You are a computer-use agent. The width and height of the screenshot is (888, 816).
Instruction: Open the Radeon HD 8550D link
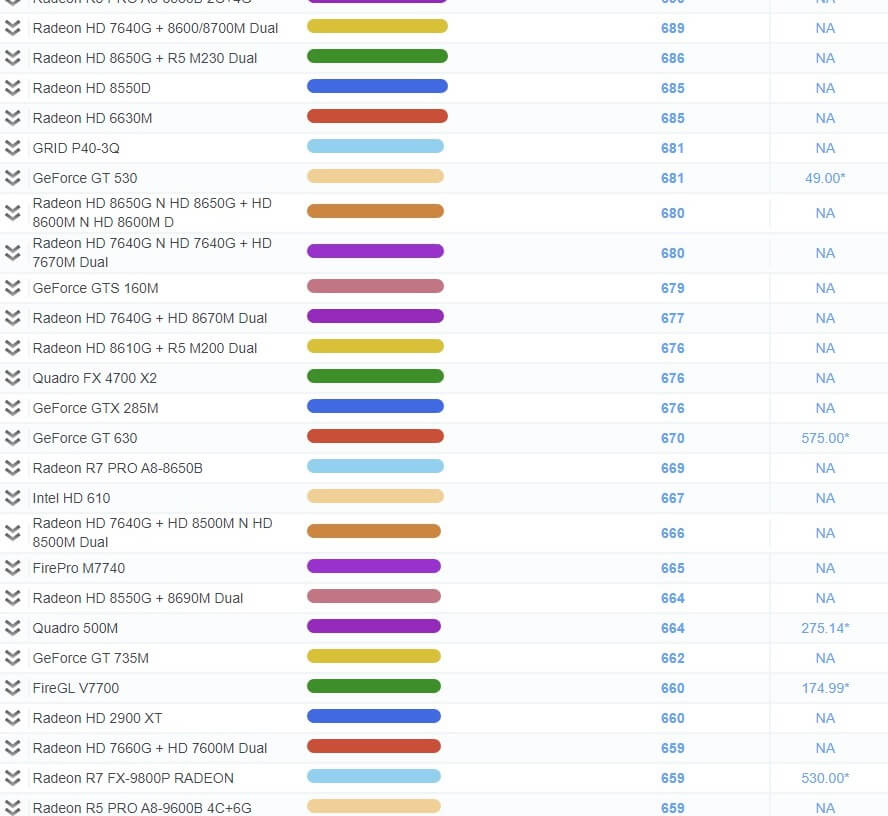point(92,88)
